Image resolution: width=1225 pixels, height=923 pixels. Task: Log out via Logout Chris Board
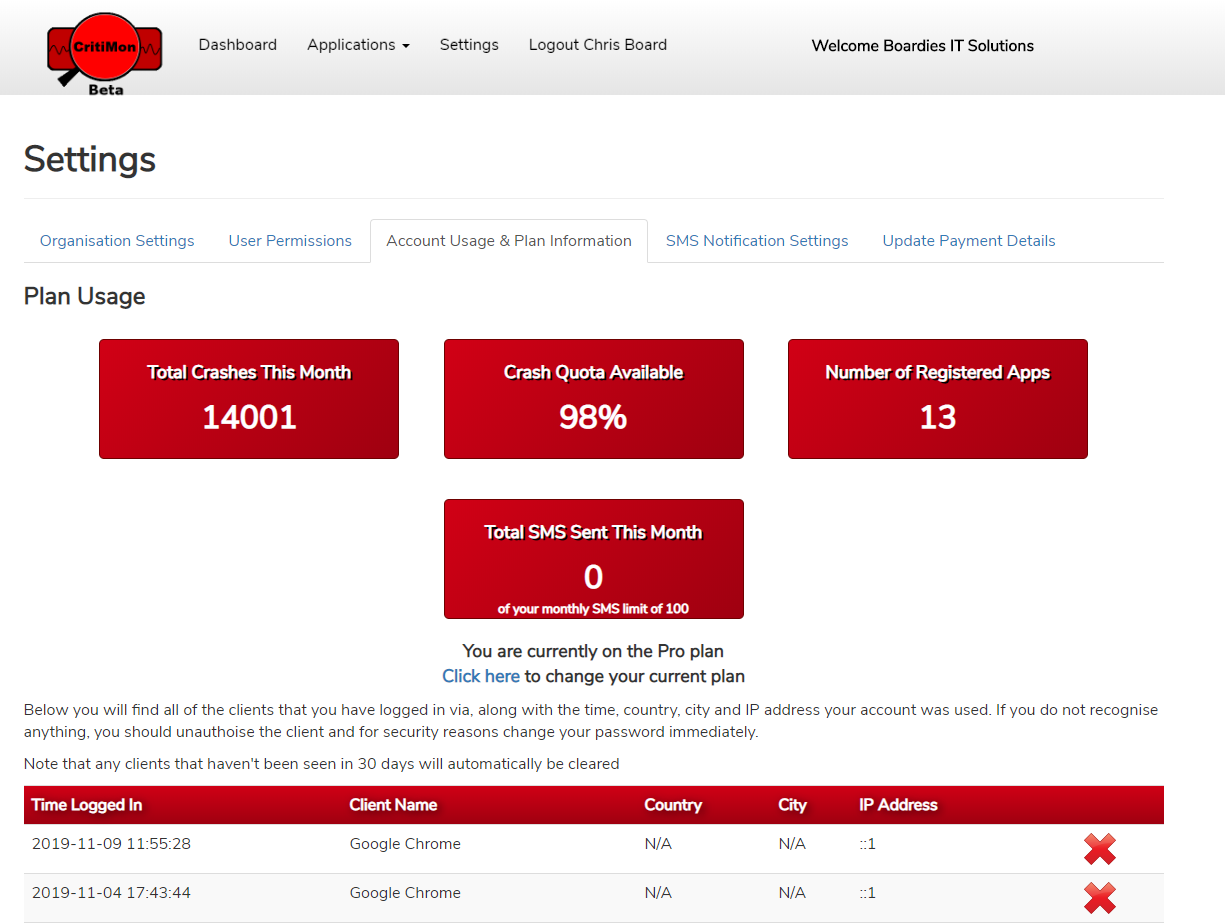coord(598,45)
